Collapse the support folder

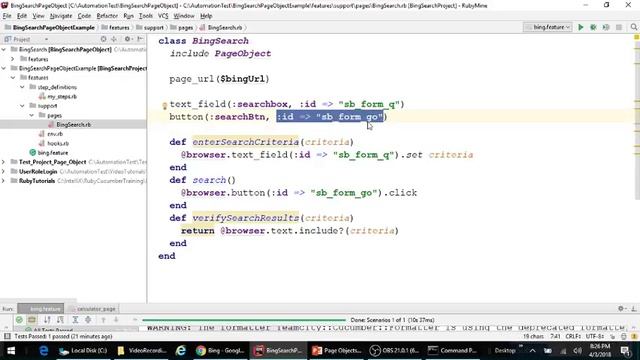click(x=22, y=106)
